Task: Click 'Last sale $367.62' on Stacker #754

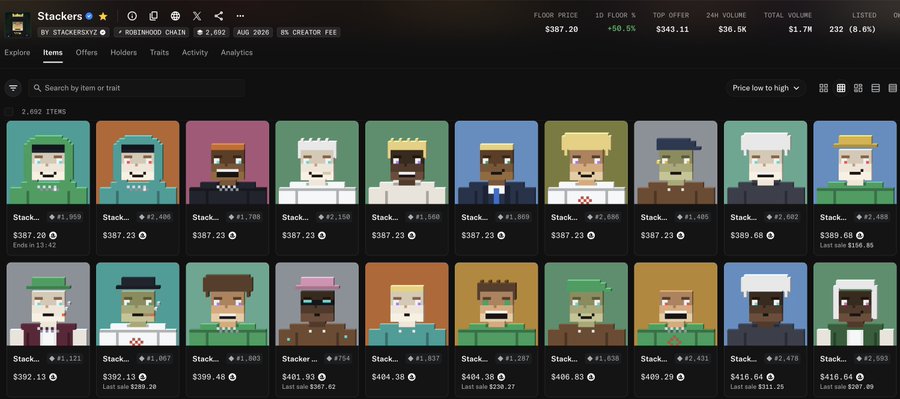Action: tap(309, 387)
